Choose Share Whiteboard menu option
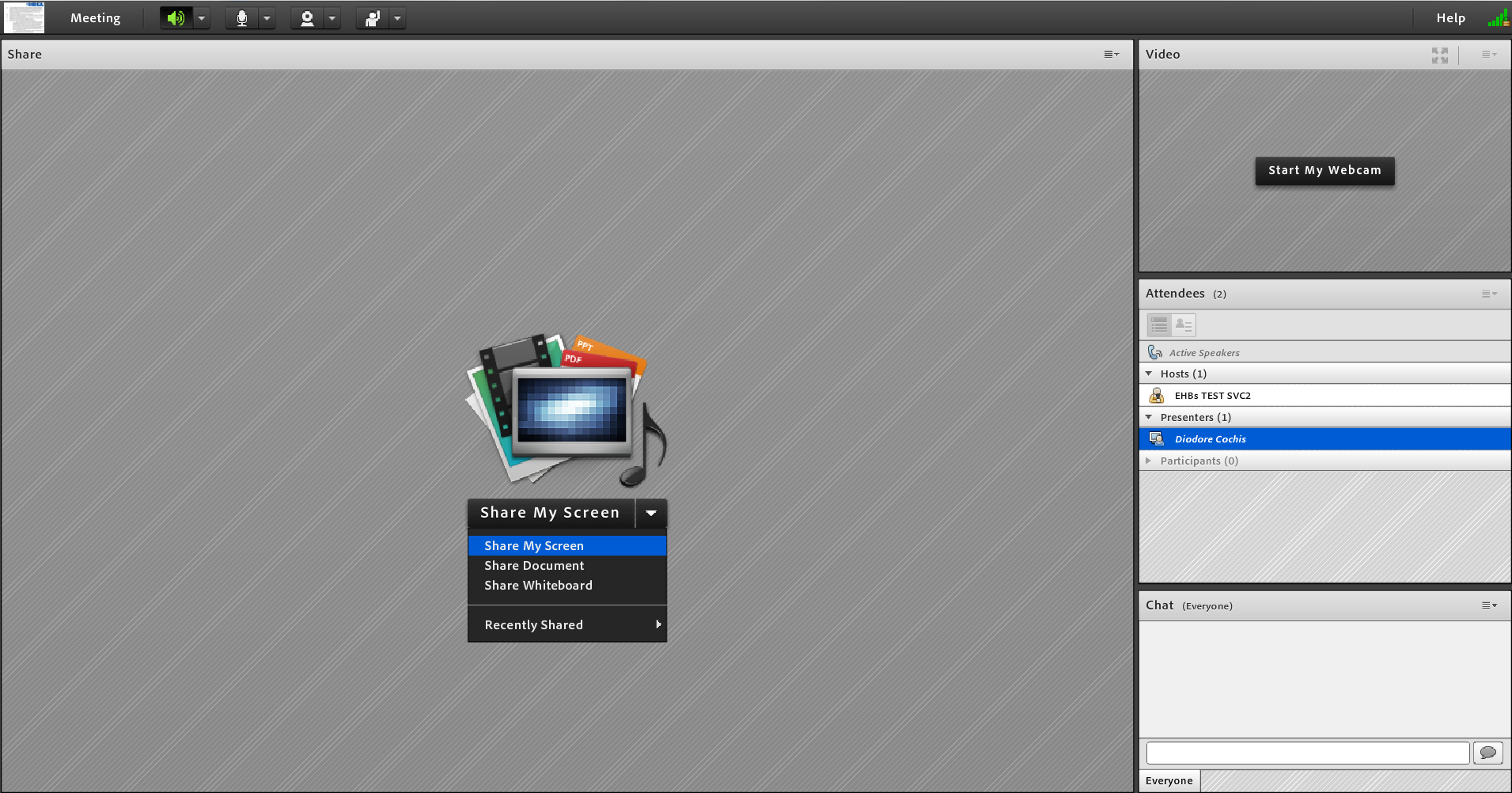The width and height of the screenshot is (1512, 793). click(567, 586)
